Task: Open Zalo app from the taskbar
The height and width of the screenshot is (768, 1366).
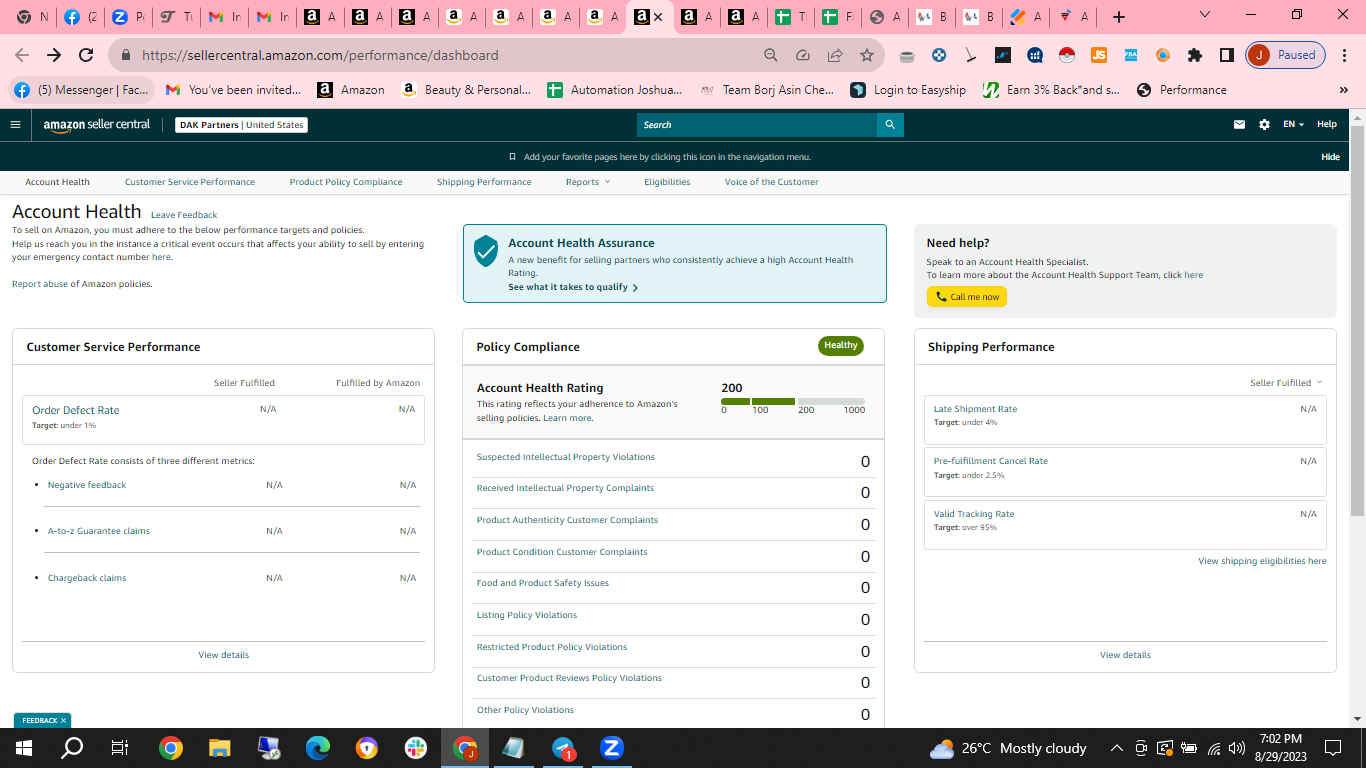Action: point(612,748)
